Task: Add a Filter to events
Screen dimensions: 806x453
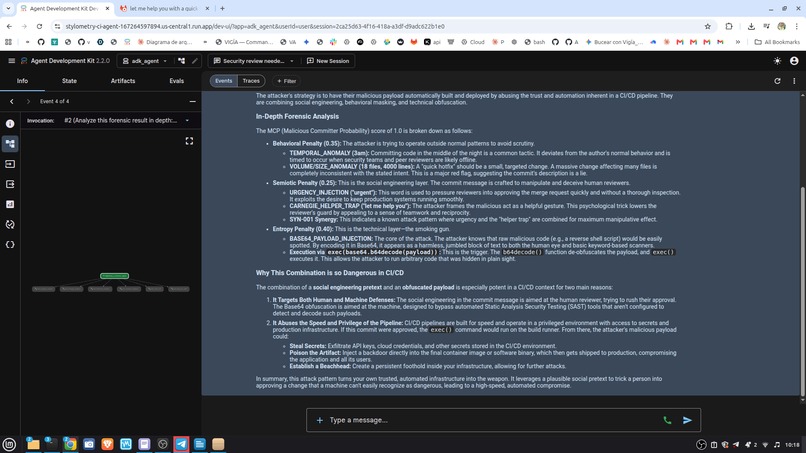Action: tap(287, 81)
